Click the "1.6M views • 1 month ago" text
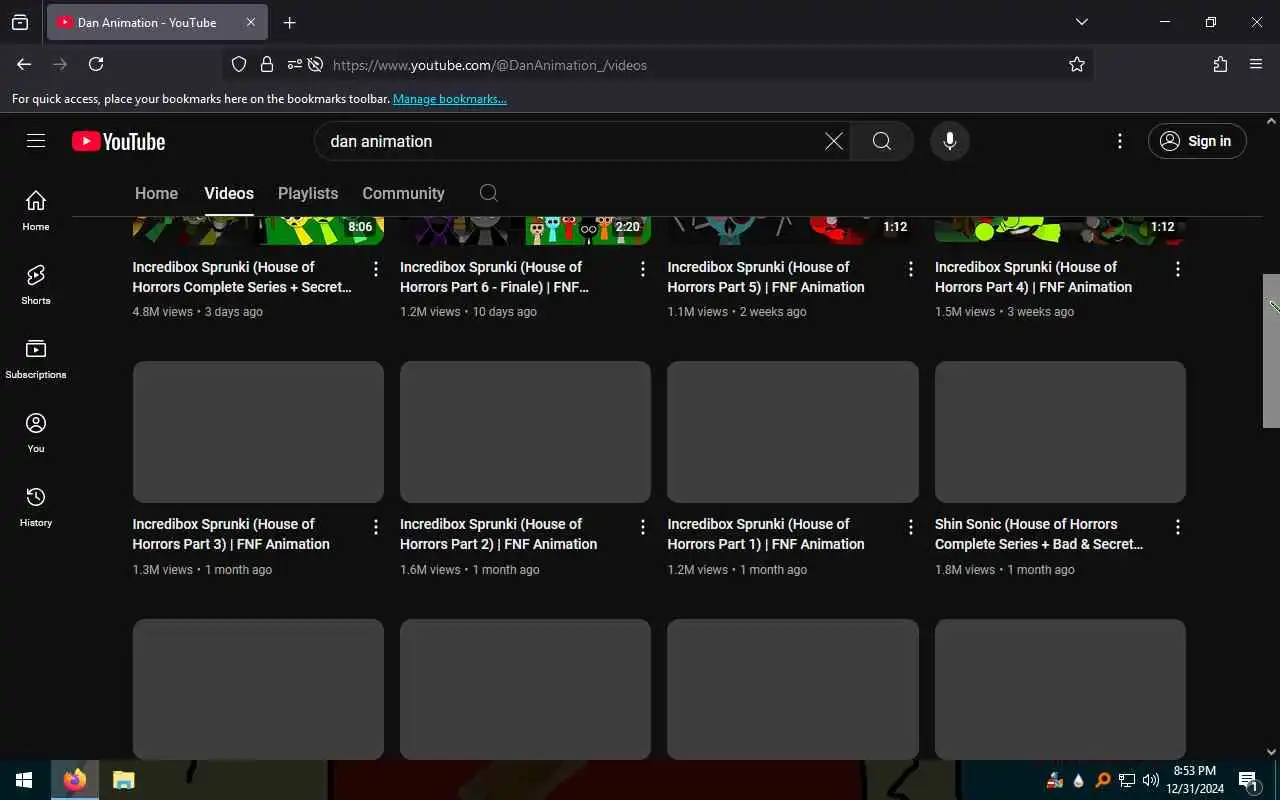 (470, 570)
